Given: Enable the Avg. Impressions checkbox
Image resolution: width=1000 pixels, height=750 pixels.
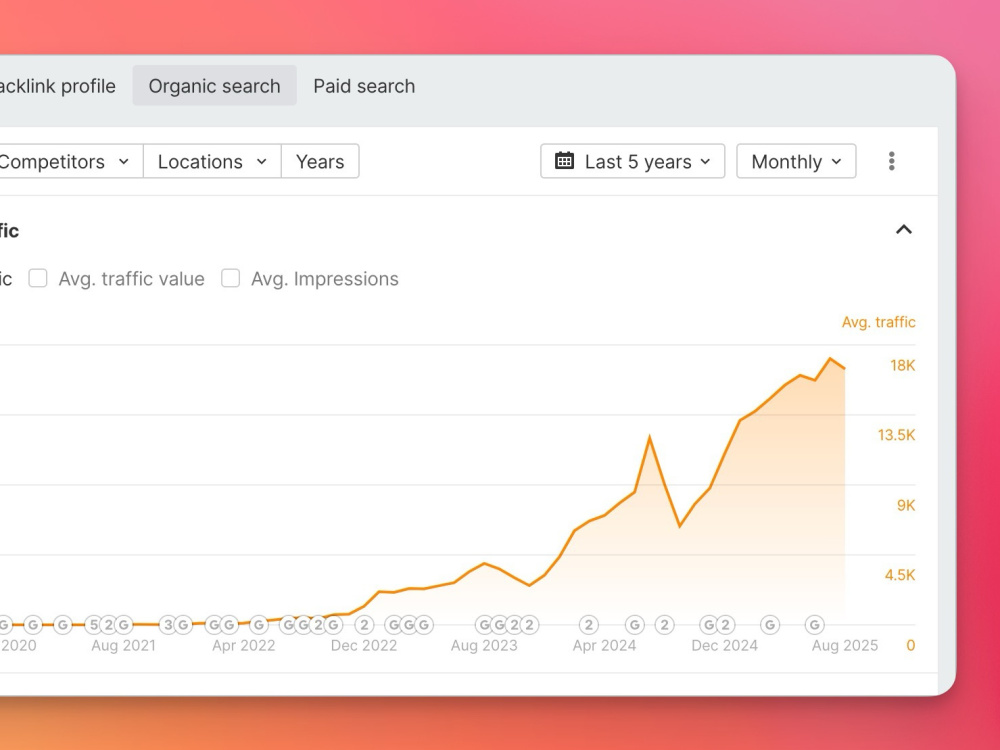Looking at the screenshot, I should click(230, 278).
